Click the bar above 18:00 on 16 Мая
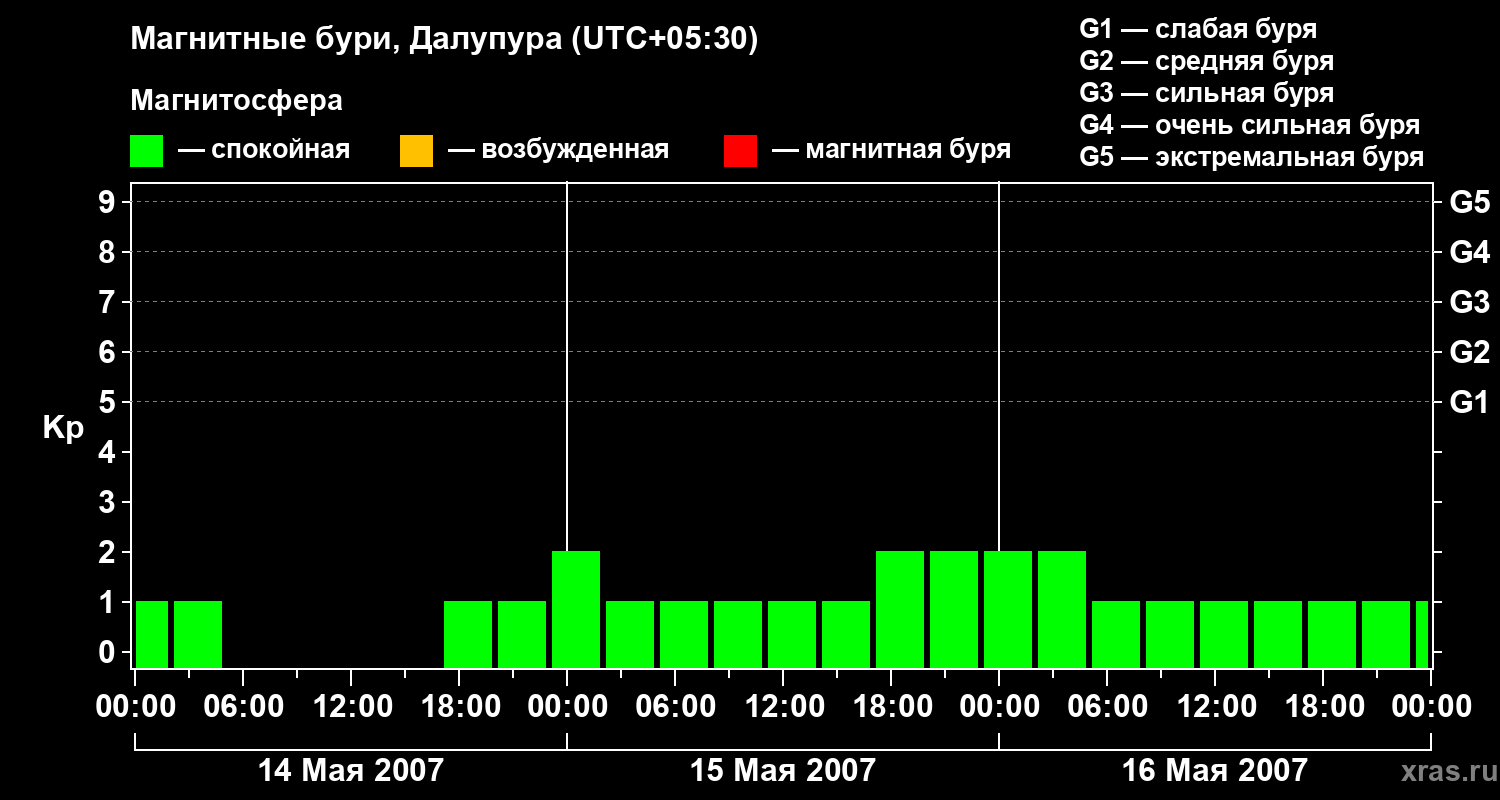The width and height of the screenshot is (1500, 800). coord(1332,635)
